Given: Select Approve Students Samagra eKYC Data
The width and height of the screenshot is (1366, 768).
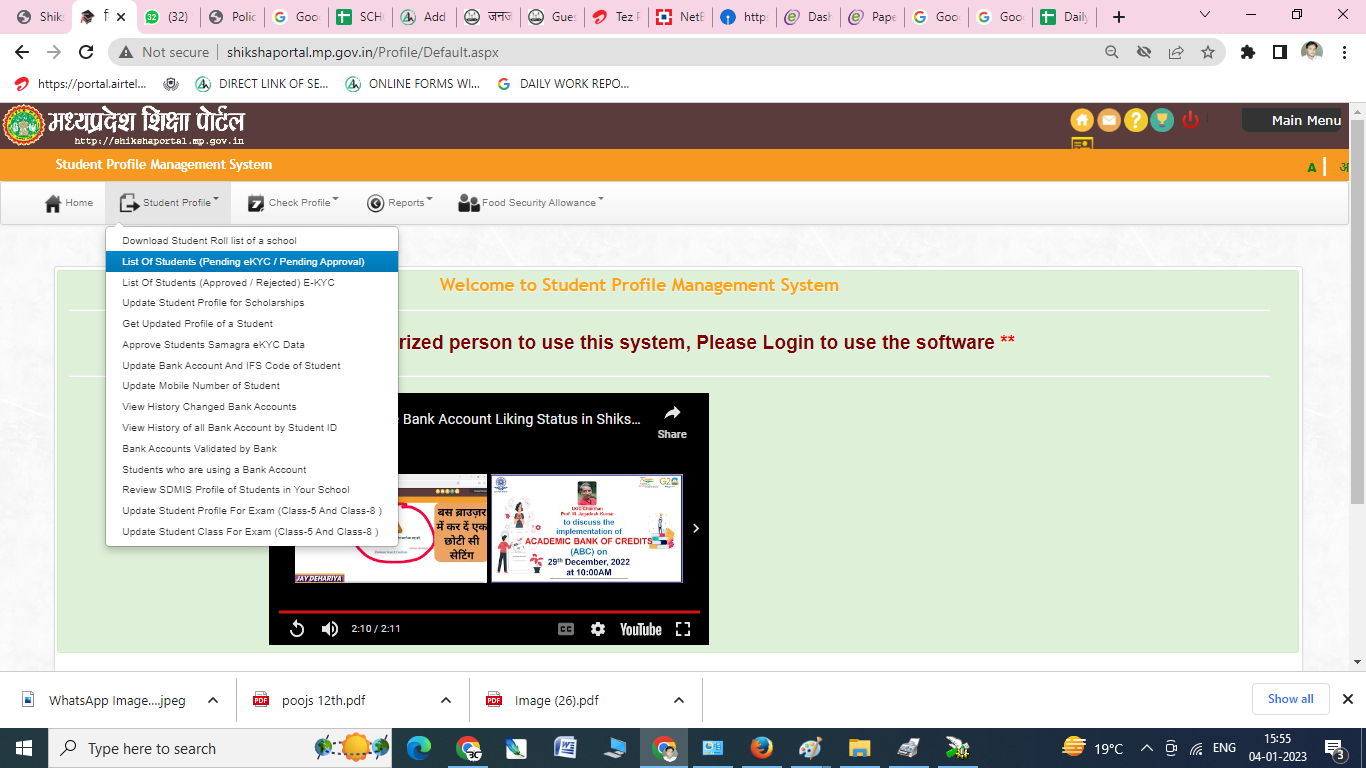Looking at the screenshot, I should click(213, 345).
